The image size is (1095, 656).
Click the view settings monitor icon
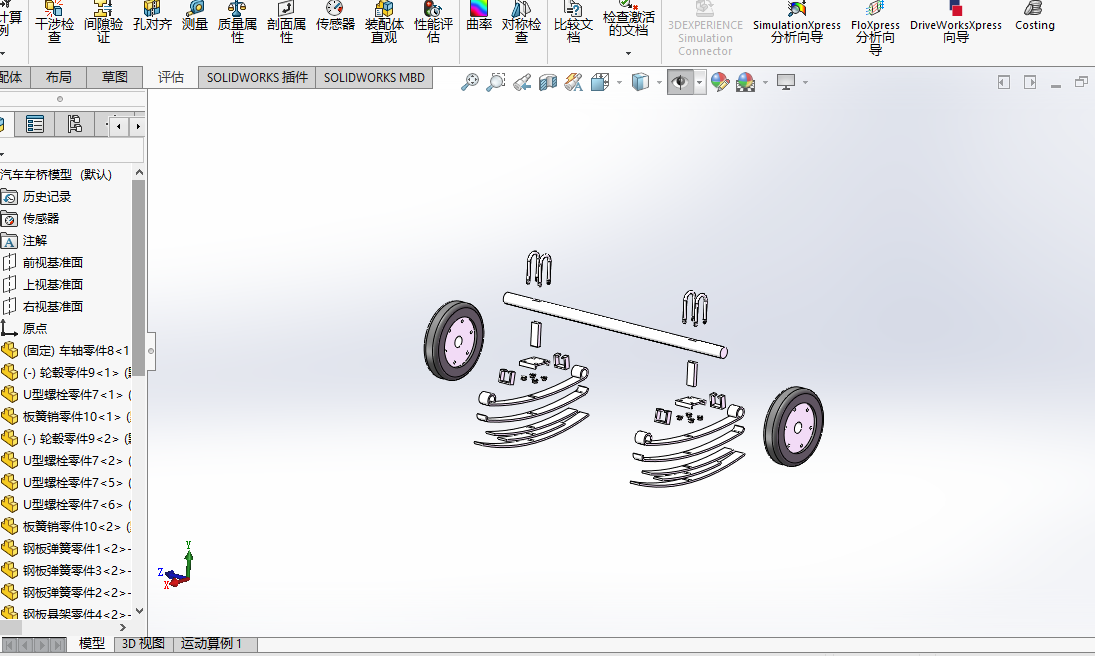pos(786,82)
